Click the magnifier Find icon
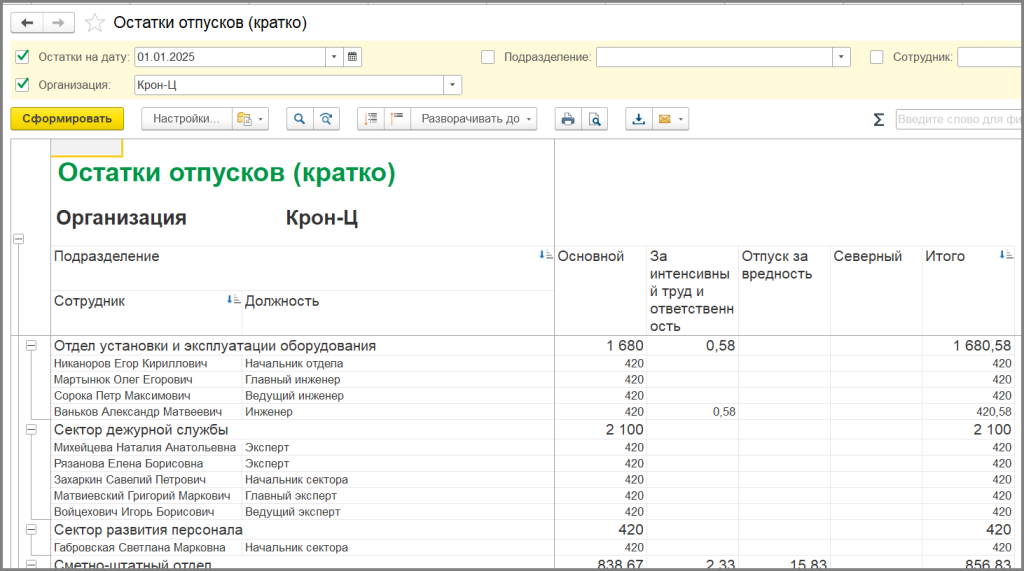 pyautogui.click(x=299, y=119)
